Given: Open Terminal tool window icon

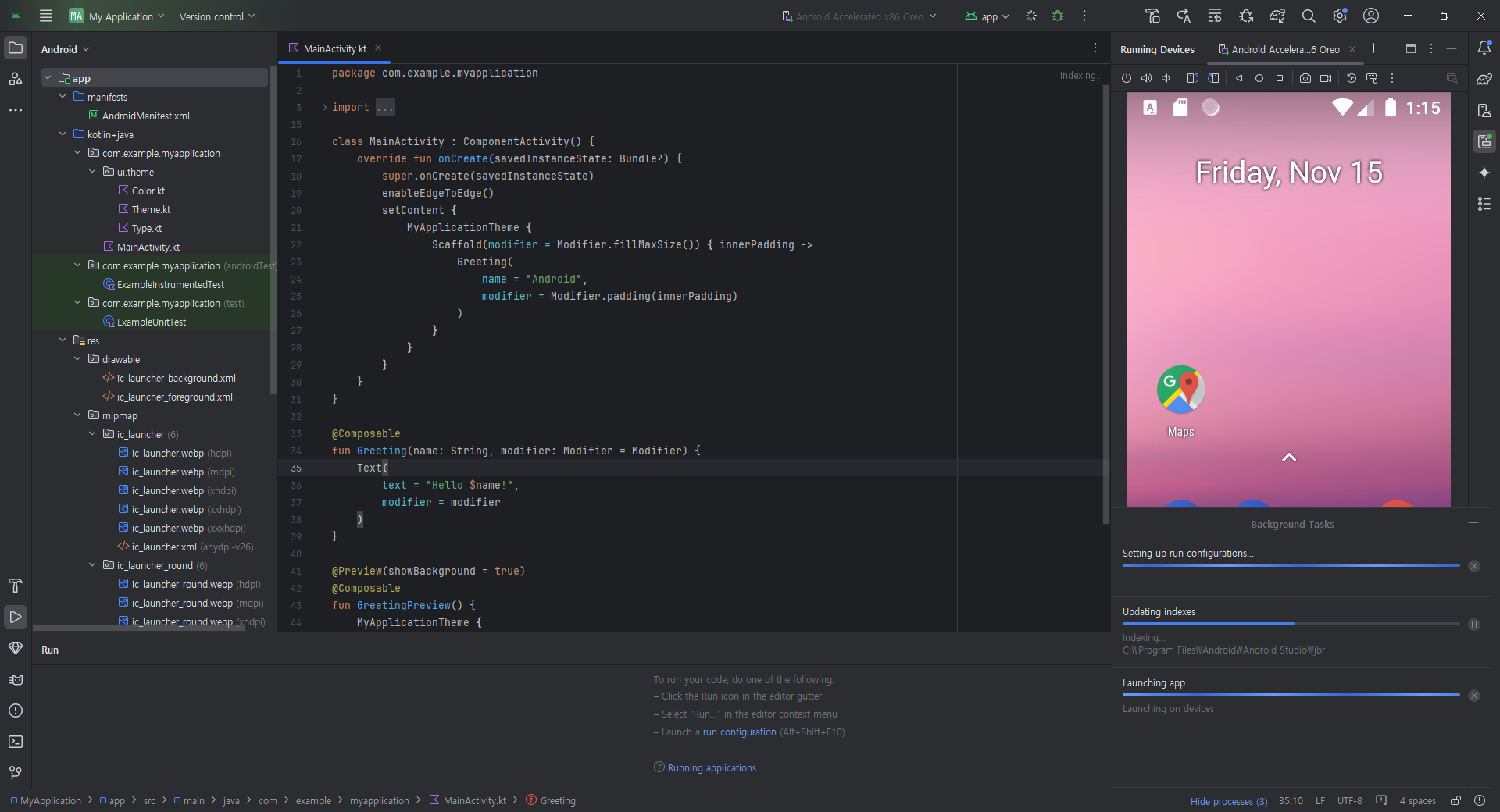Looking at the screenshot, I should 16,742.
